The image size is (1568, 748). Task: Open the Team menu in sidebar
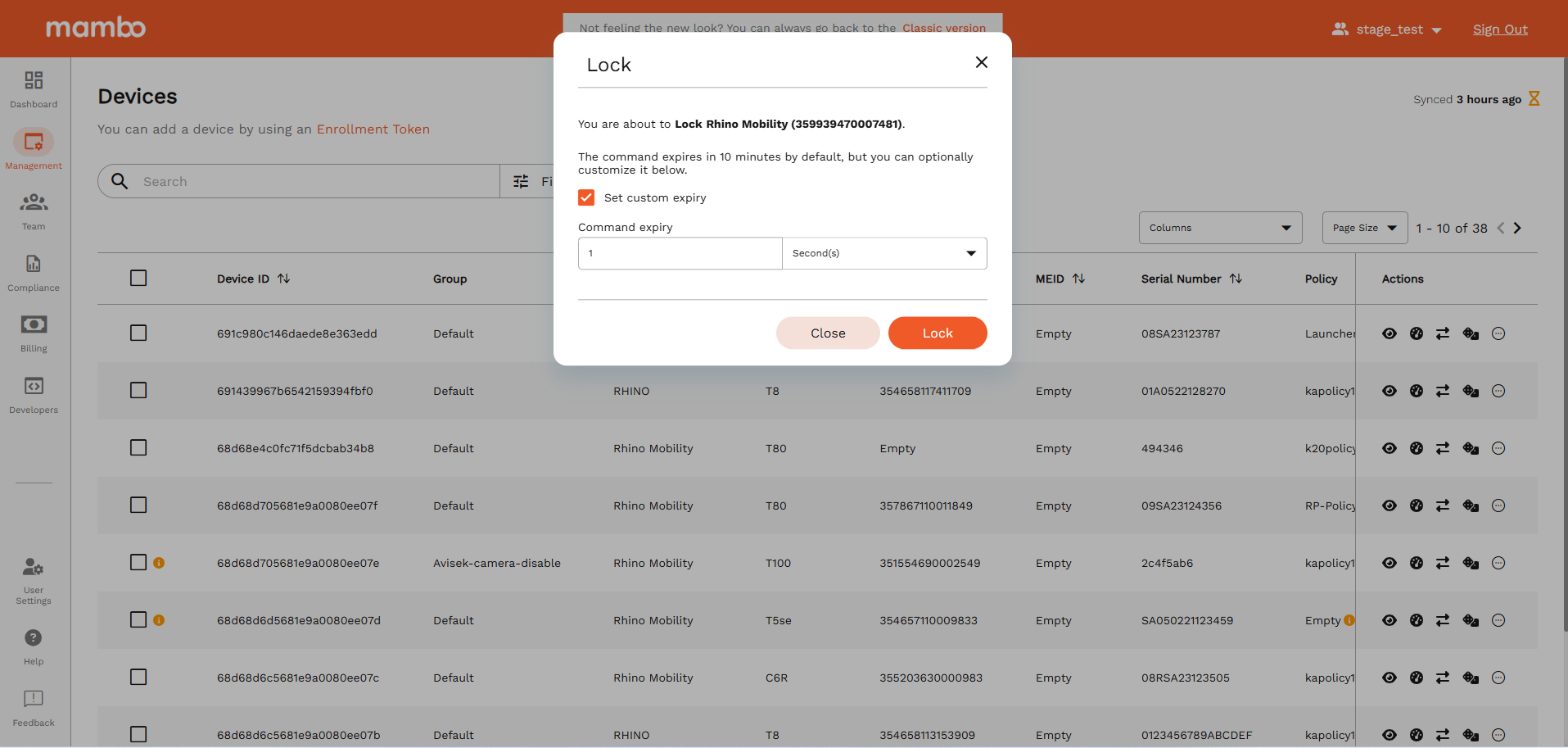coord(34,203)
